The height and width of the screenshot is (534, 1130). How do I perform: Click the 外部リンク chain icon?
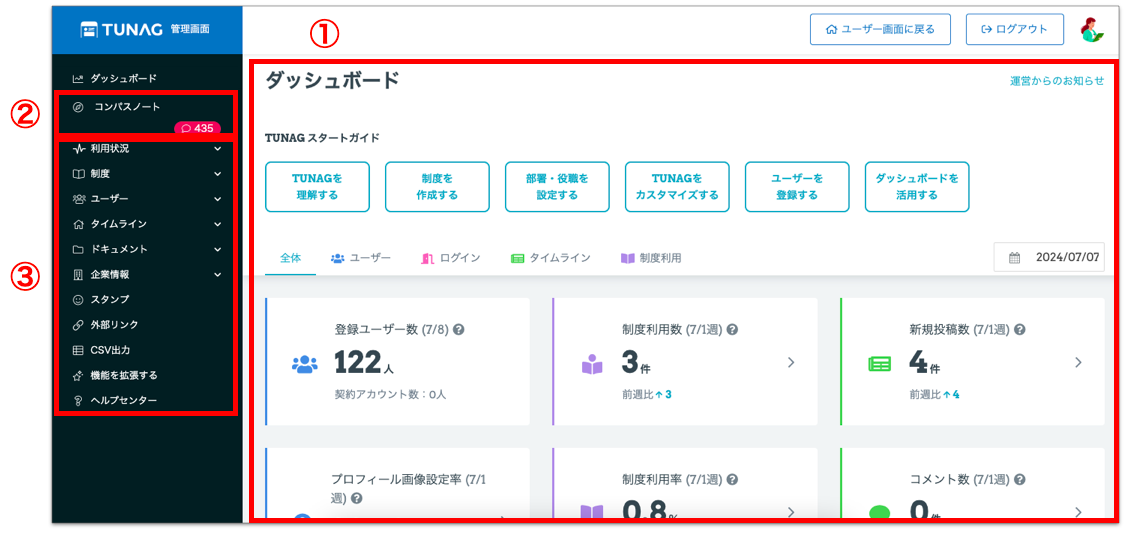click(x=79, y=325)
